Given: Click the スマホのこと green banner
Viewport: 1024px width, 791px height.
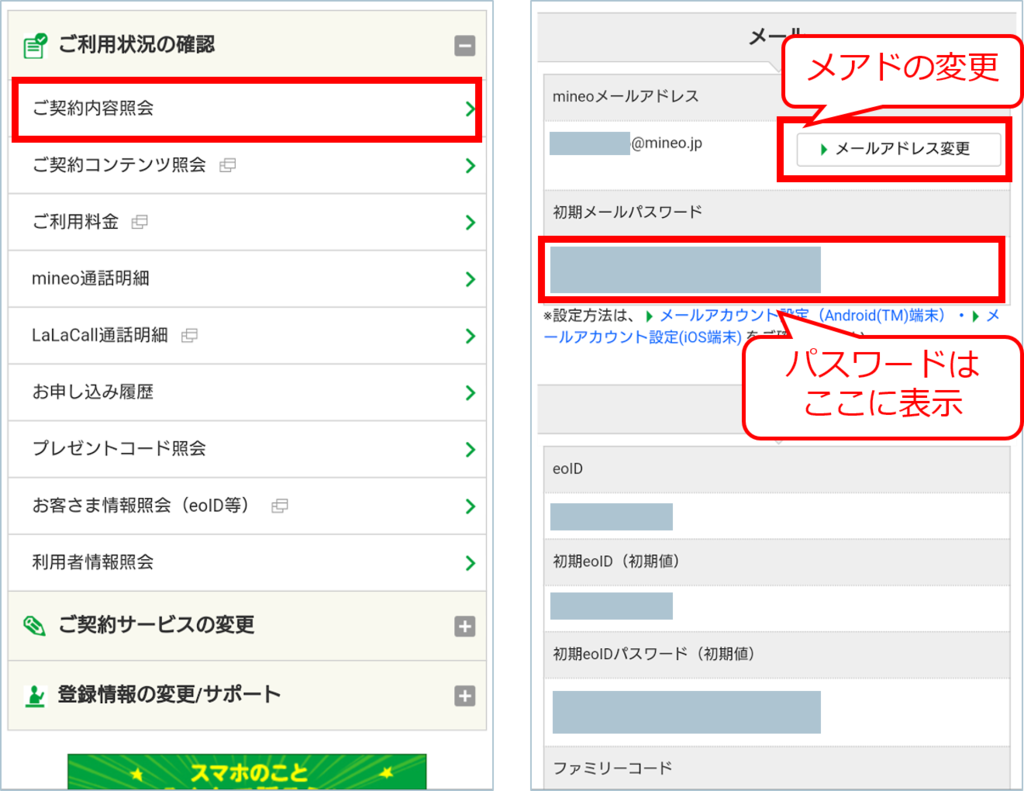Looking at the screenshot, I should (x=247, y=772).
